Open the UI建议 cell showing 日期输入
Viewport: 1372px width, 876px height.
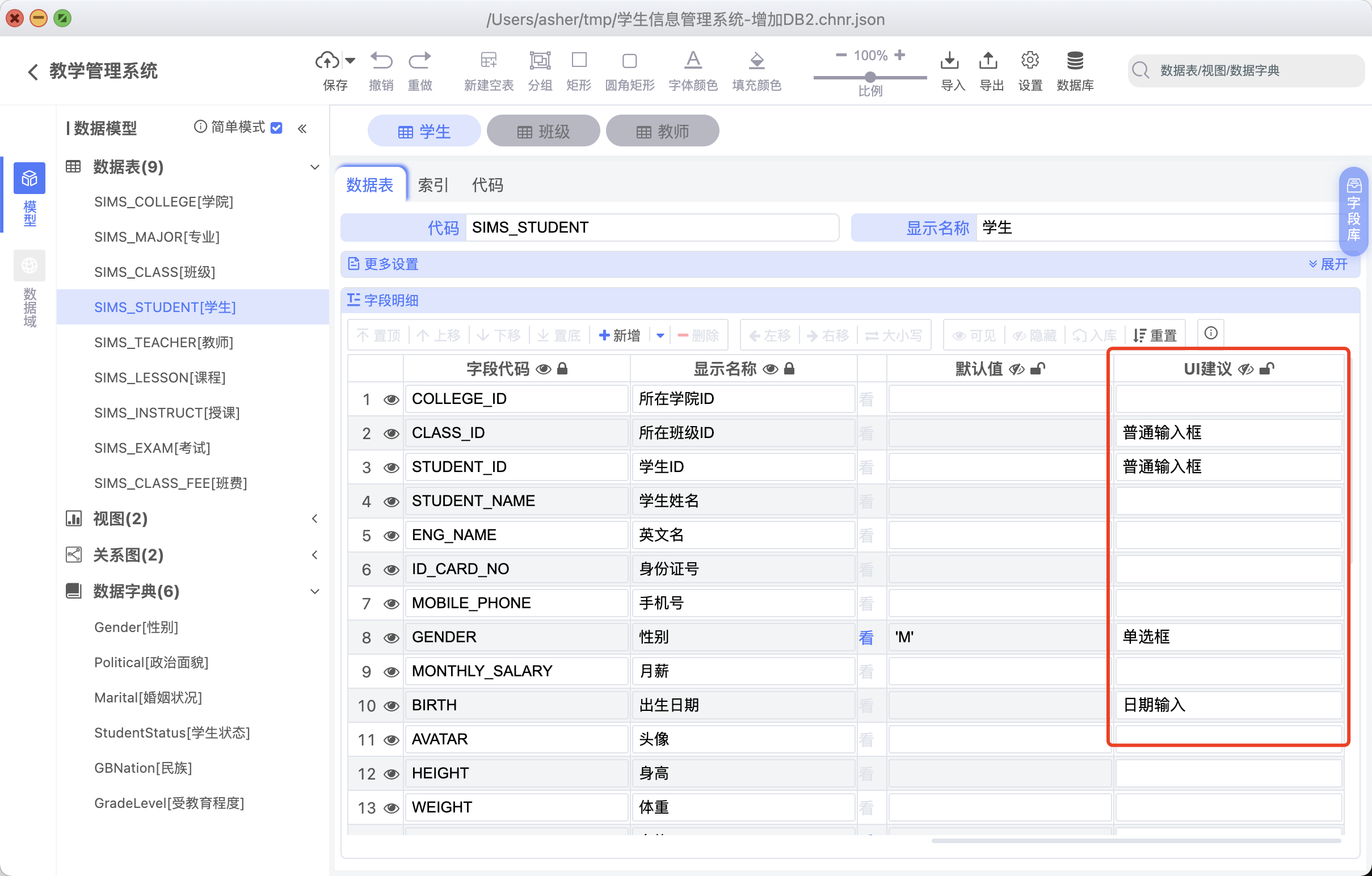1228,705
